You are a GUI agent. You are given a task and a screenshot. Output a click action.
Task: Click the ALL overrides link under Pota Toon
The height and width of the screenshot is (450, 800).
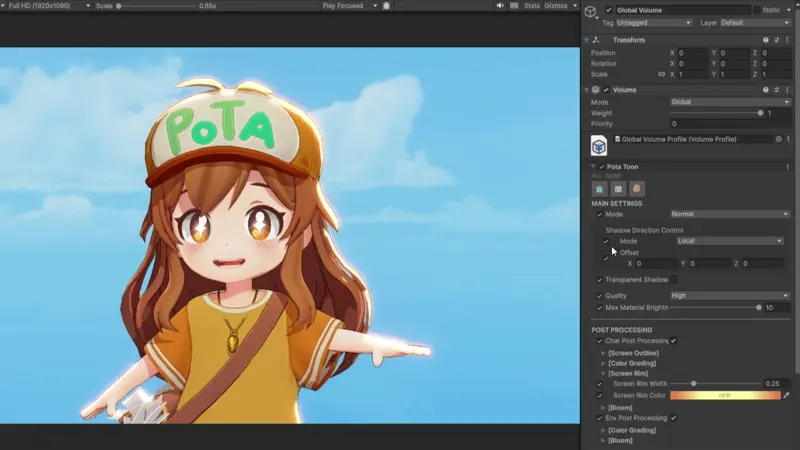[x=596, y=176]
